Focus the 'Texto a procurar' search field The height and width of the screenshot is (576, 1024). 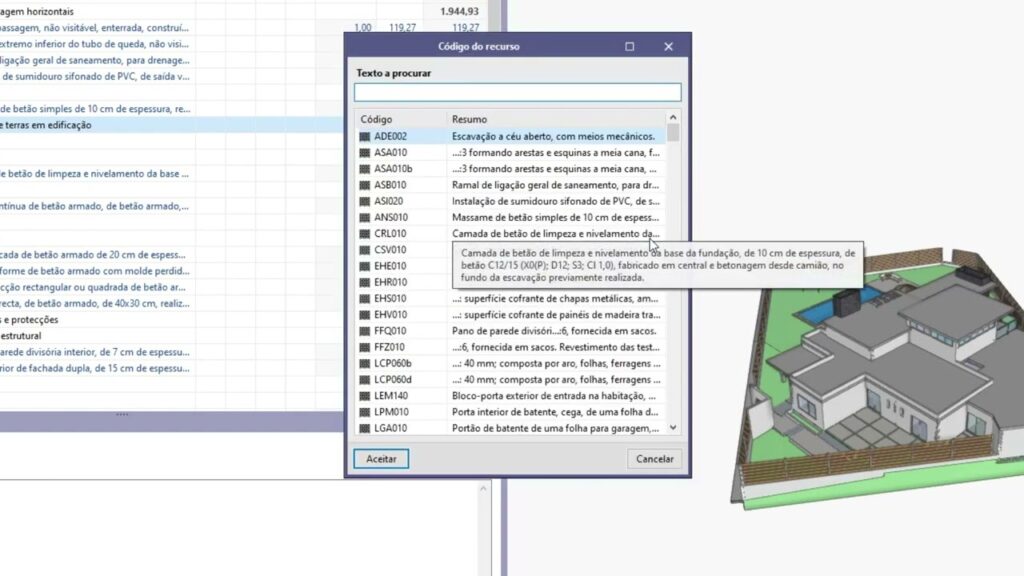tap(517, 92)
